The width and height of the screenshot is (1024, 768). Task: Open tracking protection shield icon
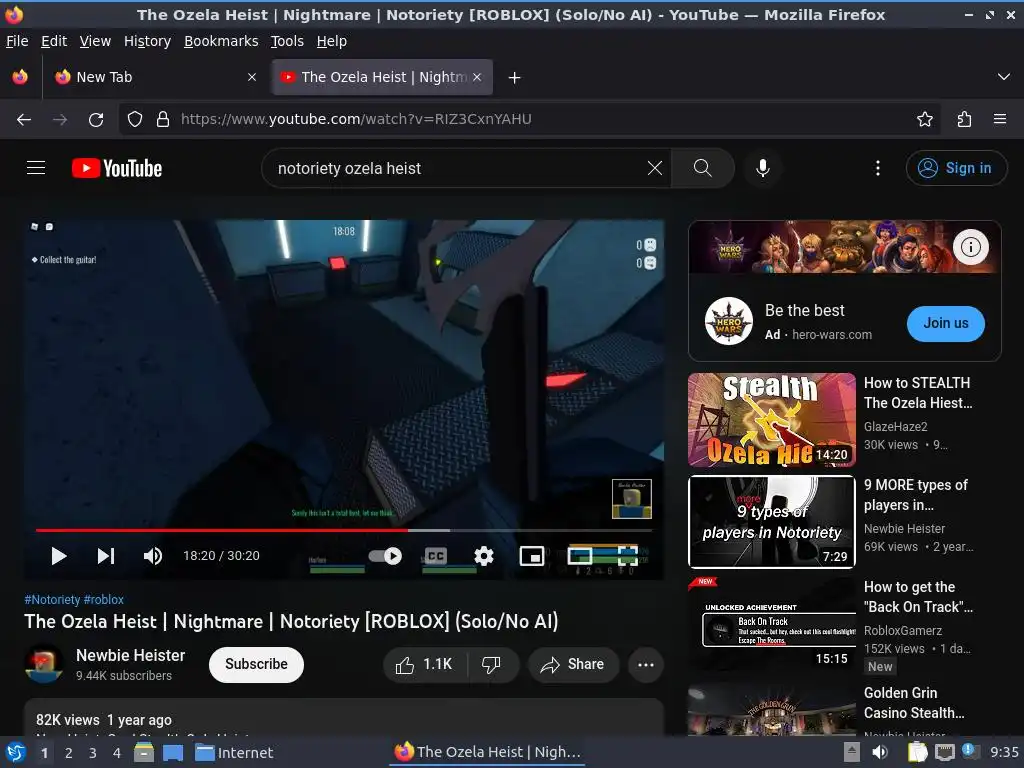[135, 120]
